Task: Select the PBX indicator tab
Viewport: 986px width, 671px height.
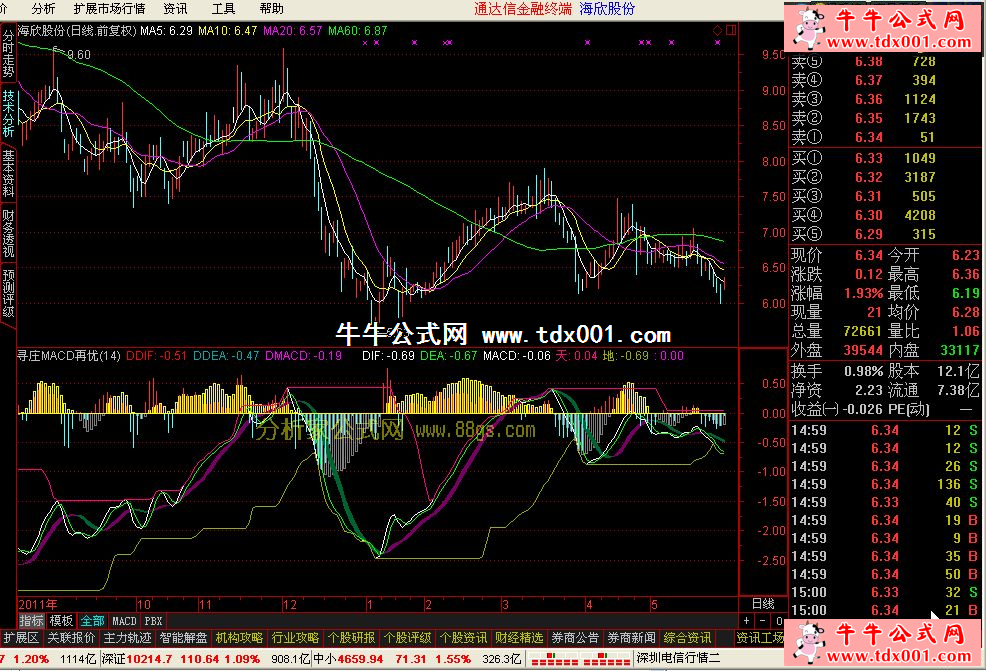Action: (x=153, y=621)
